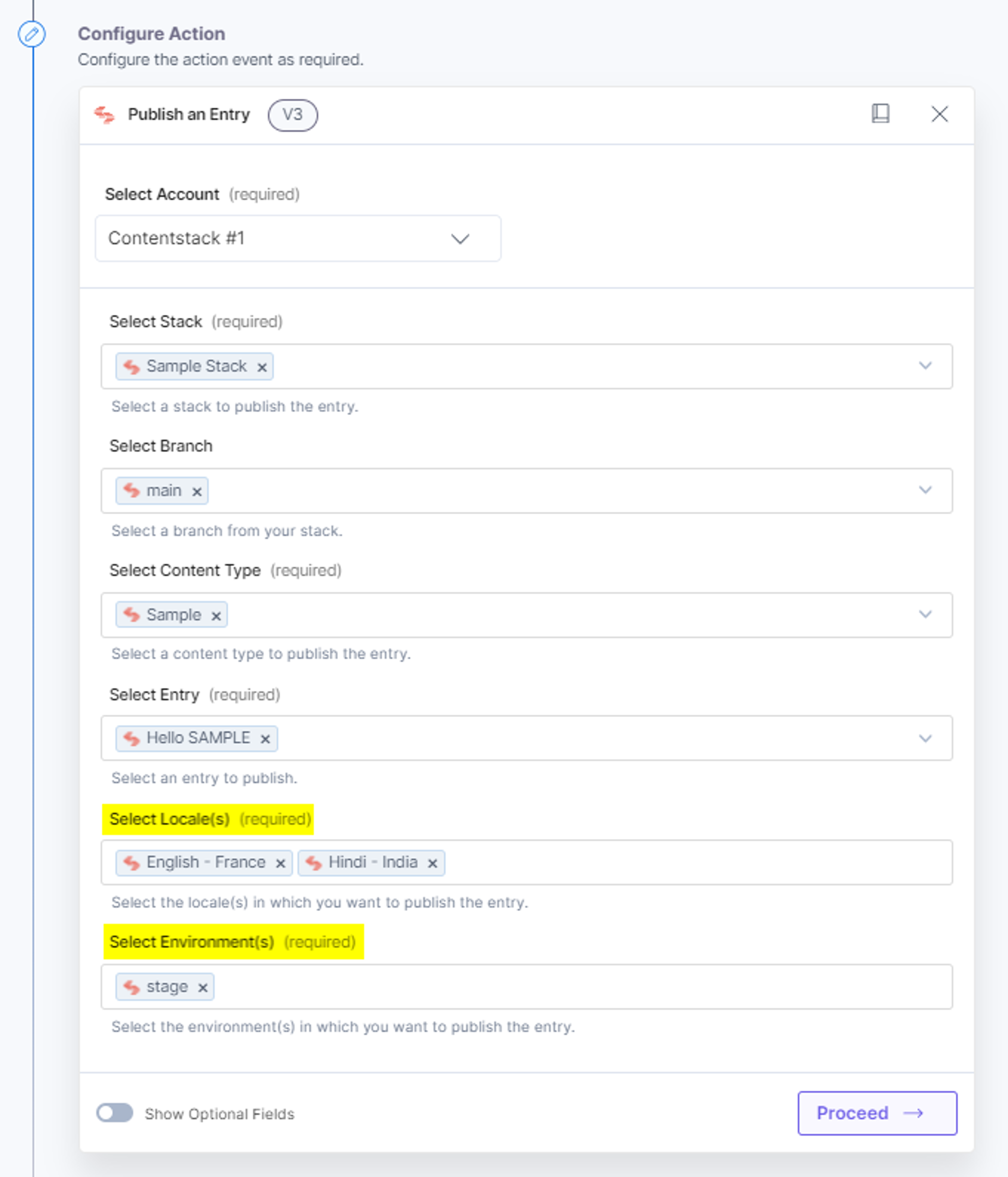The image size is (1008, 1177).
Task: Remove the English - France locale
Action: [x=280, y=863]
